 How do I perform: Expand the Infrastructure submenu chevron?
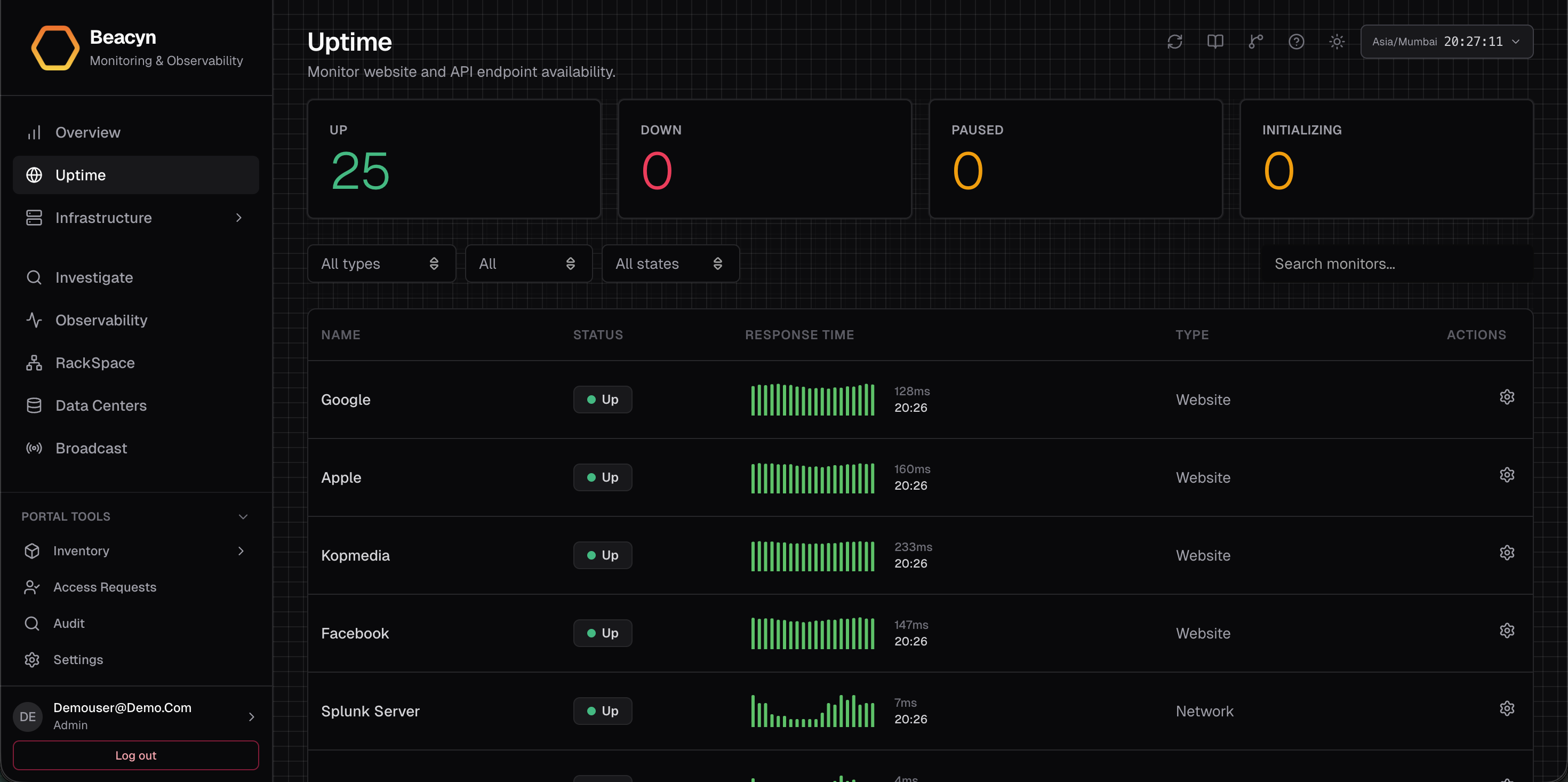coord(238,218)
